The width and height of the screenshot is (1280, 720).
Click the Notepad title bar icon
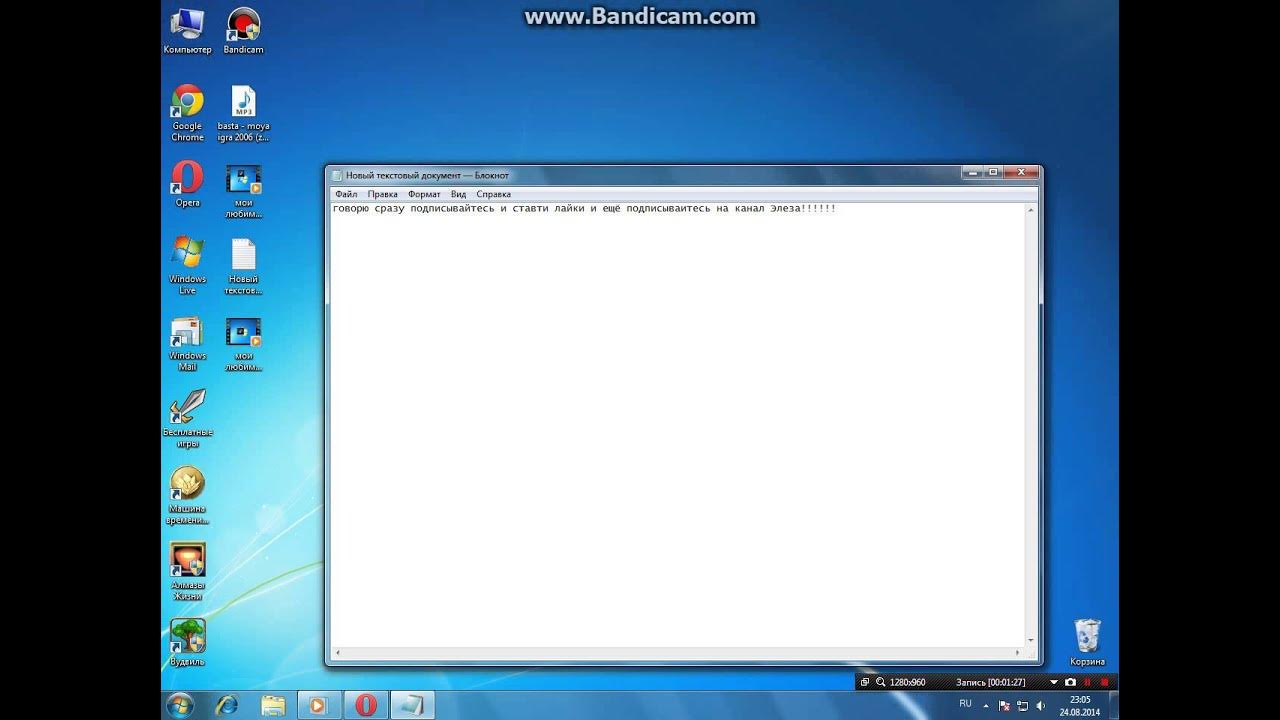(337, 175)
